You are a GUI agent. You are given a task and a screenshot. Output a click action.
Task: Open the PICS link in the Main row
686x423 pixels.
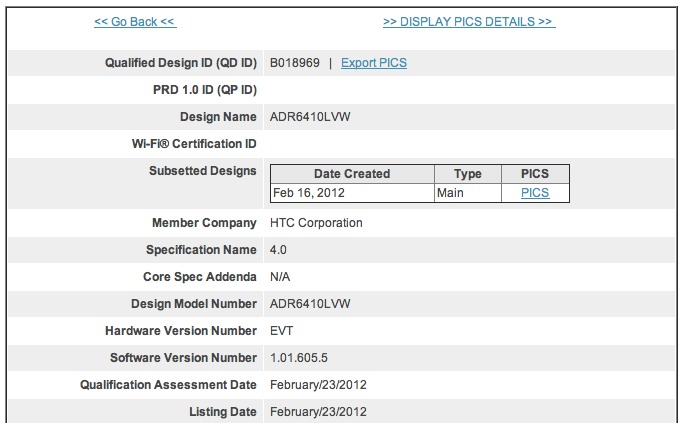pyautogui.click(x=535, y=193)
